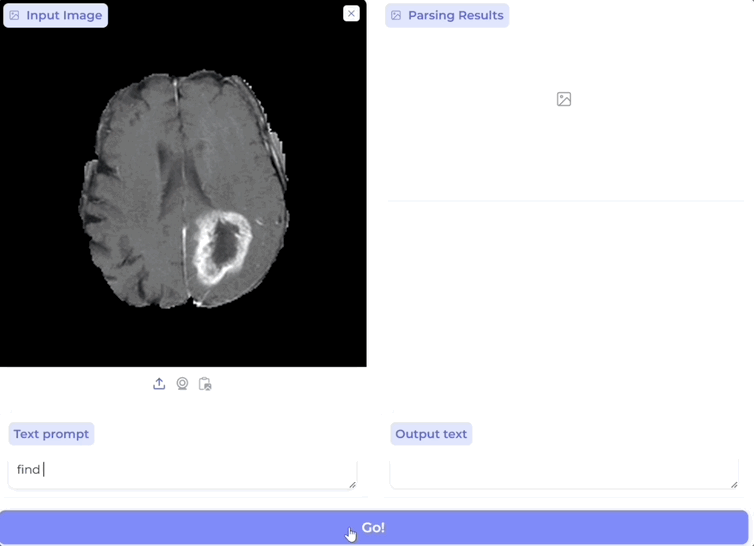Remove the input image with X button
The image size is (754, 546).
tap(351, 13)
